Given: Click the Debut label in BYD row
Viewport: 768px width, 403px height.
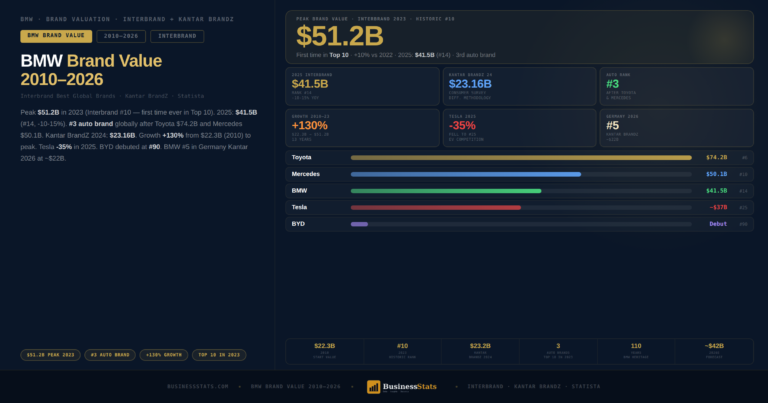Looking at the screenshot, I should 718,224.
